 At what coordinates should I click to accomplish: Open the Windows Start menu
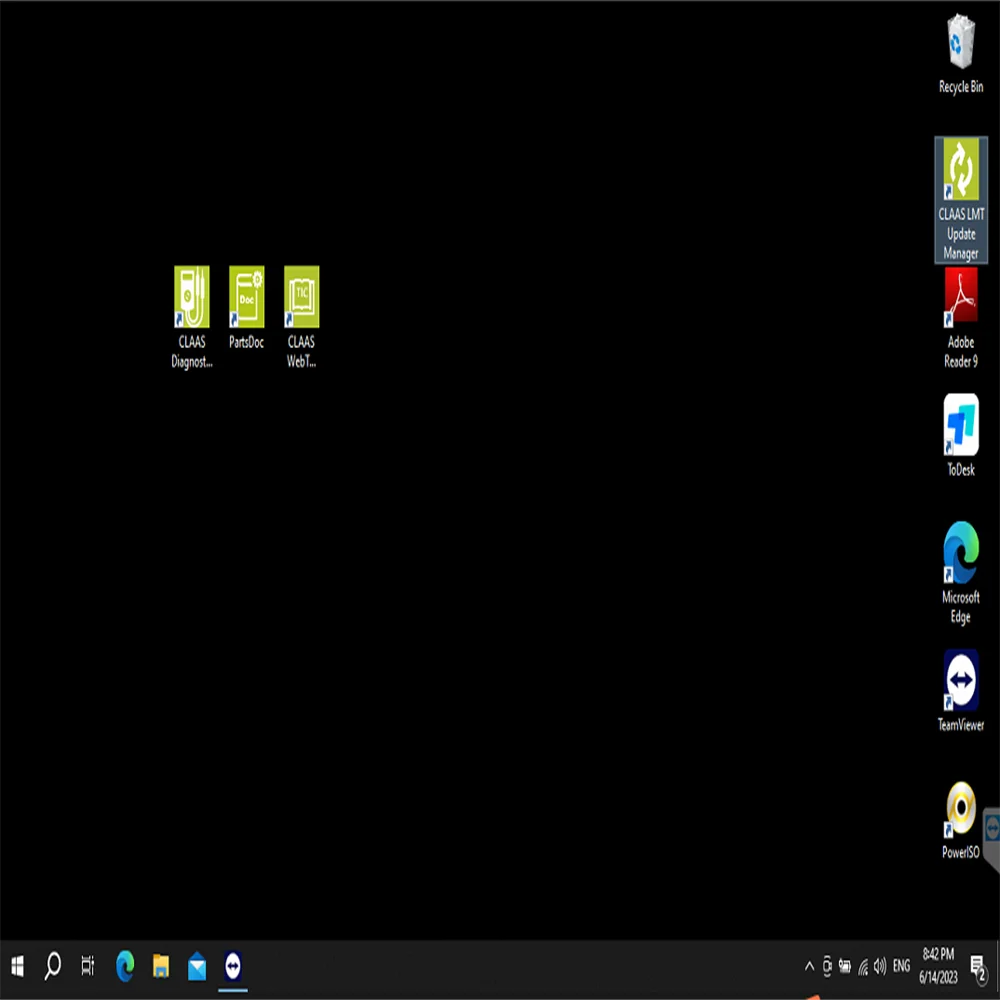[17, 966]
